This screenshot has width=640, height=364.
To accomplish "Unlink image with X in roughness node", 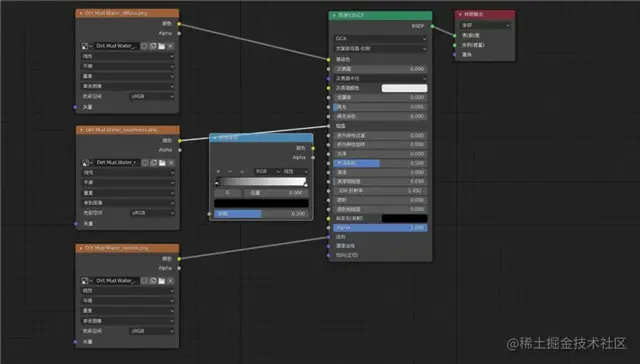I will 171,163.
